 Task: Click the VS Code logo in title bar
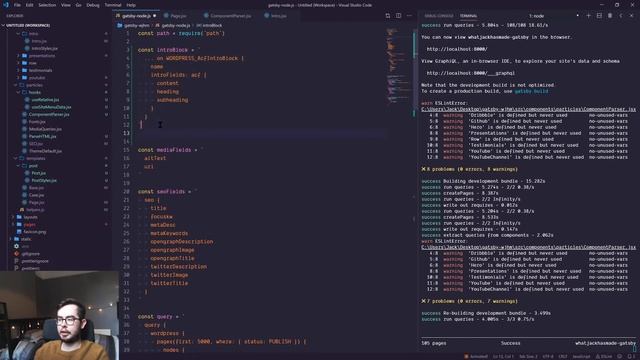point(6,5)
